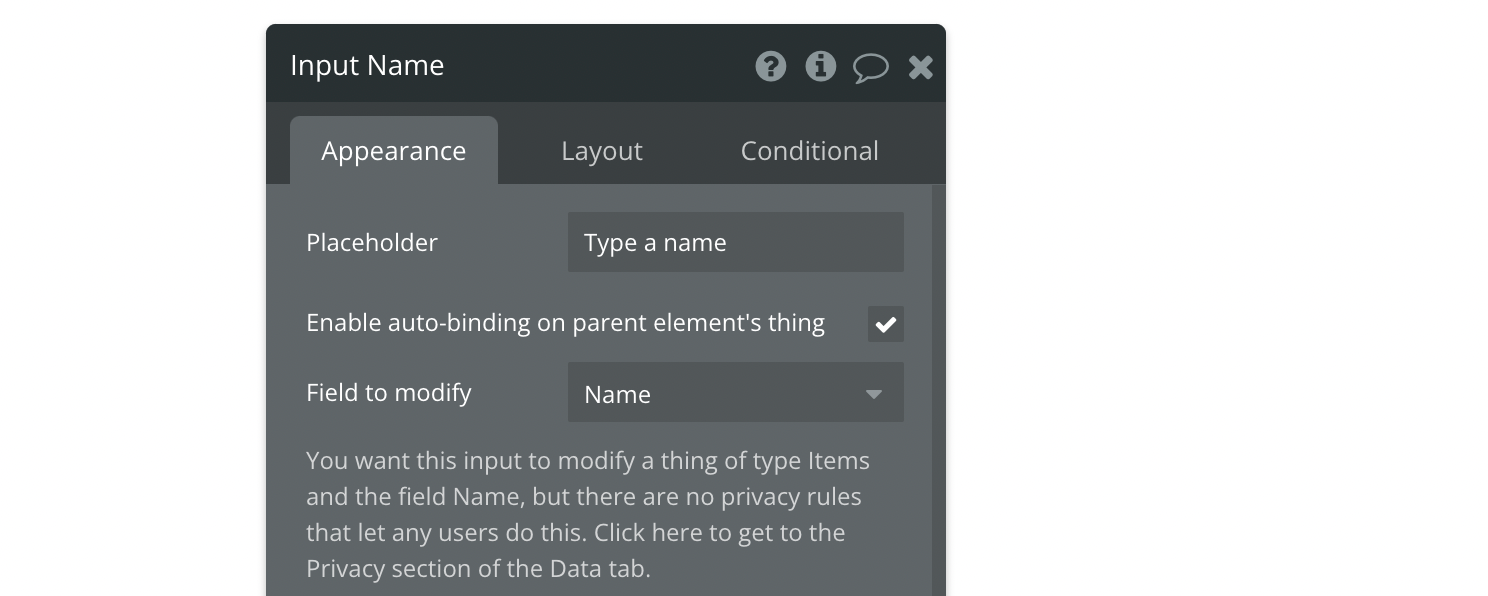Switch to the Layout tab
The width and height of the screenshot is (1488, 596).
602,150
